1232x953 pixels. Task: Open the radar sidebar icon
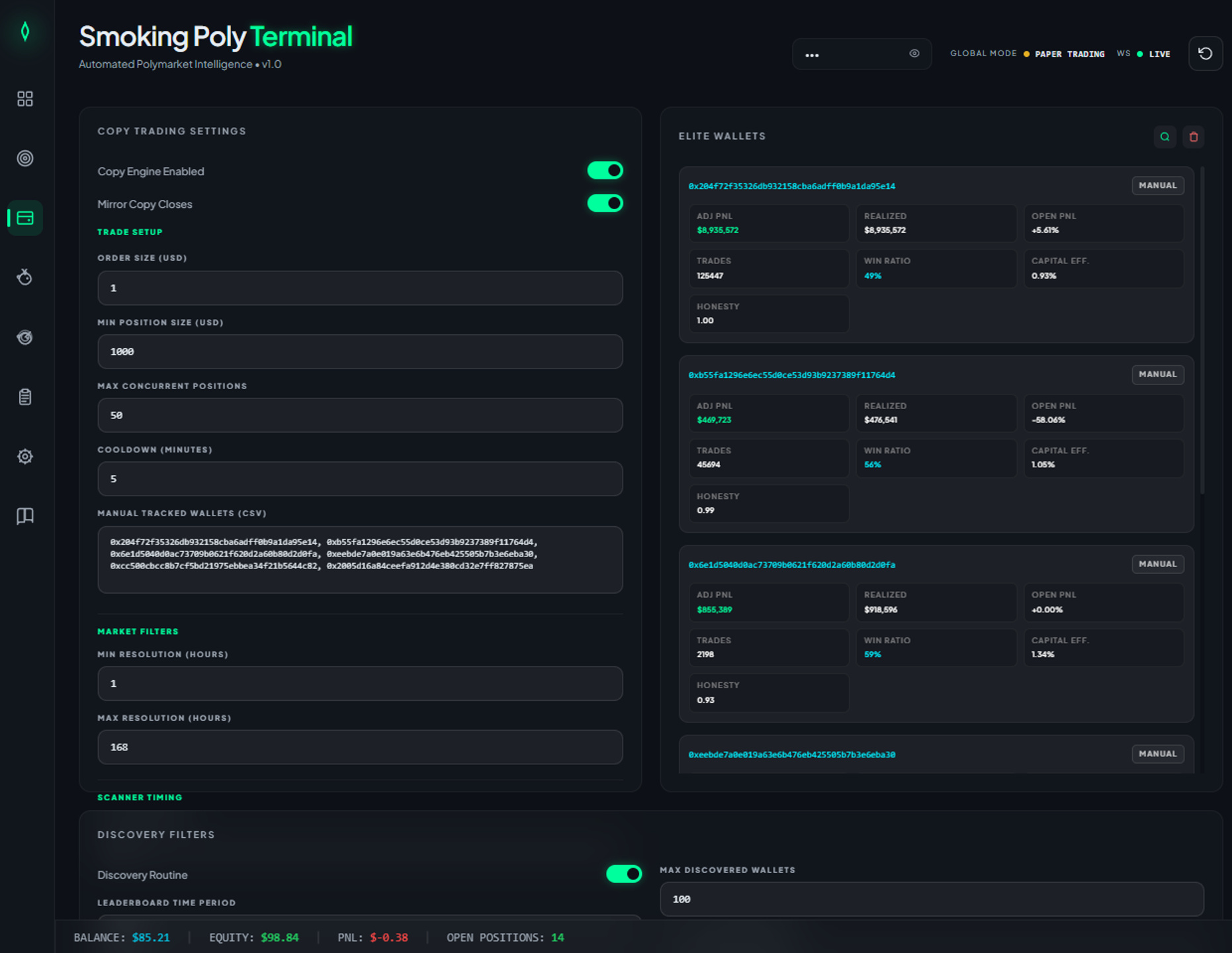[25, 337]
